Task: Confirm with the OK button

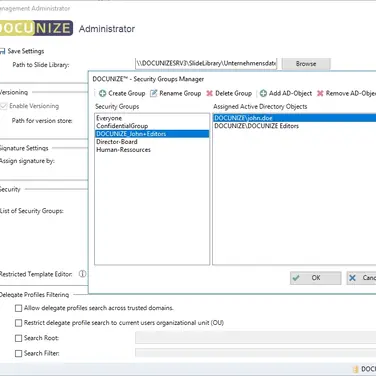Action: (x=316, y=278)
